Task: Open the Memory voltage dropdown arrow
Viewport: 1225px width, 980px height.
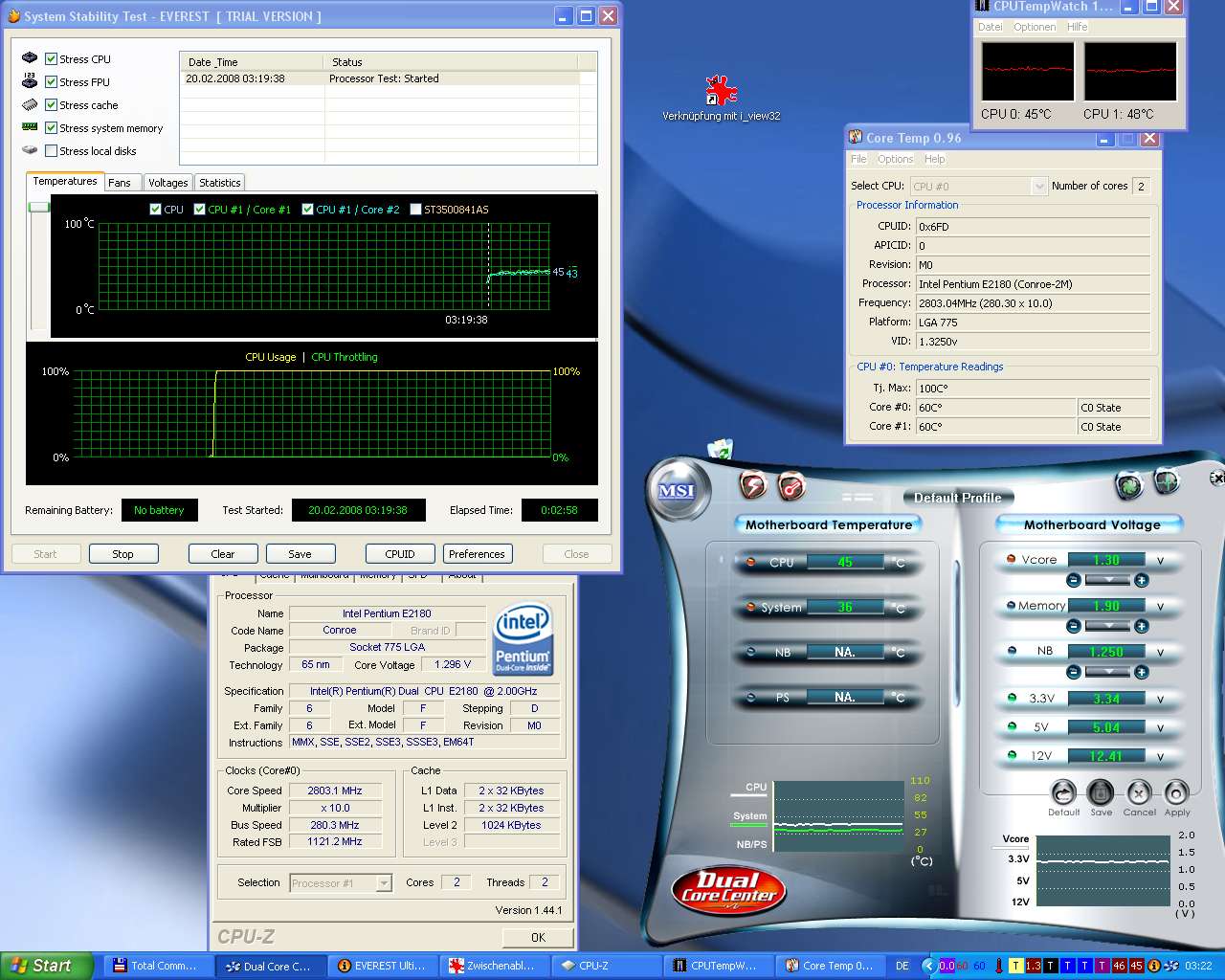Action: point(1107,626)
